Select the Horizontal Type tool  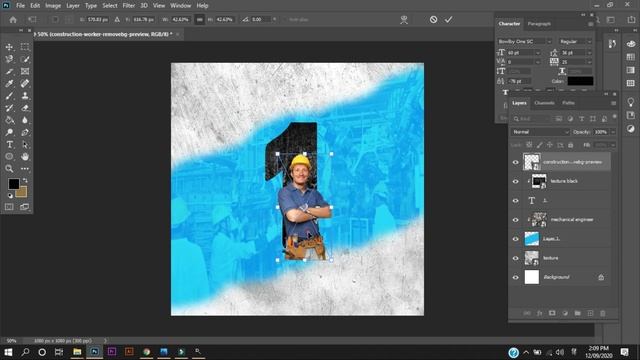click(9, 144)
